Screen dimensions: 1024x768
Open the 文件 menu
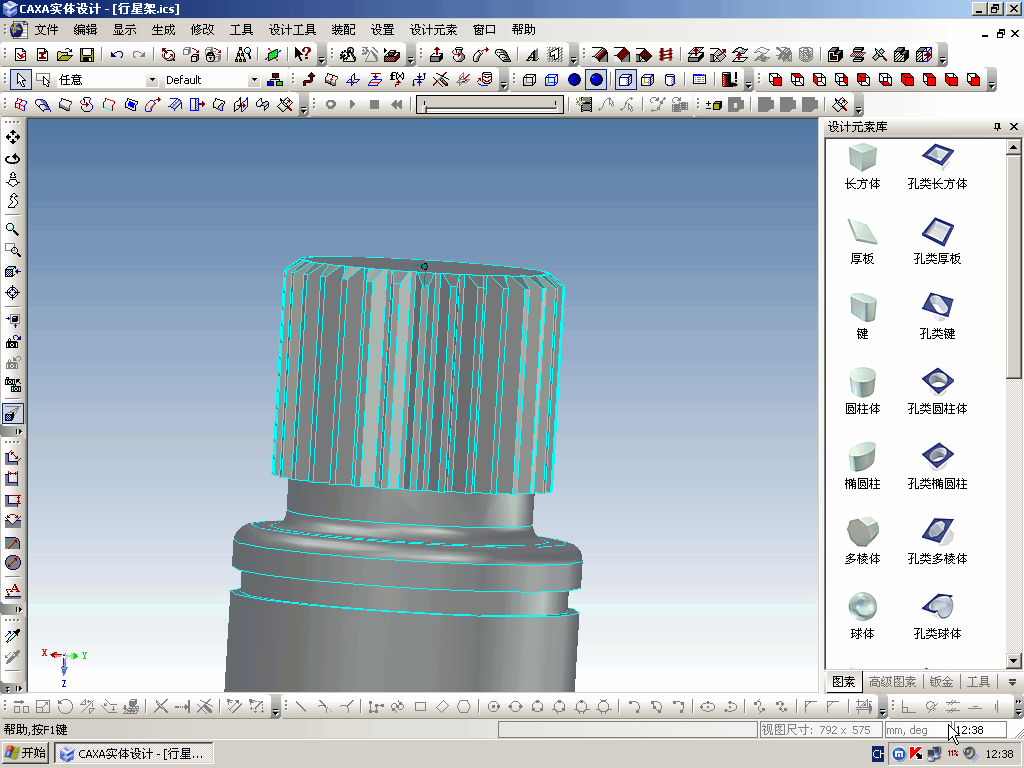pyautogui.click(x=46, y=30)
